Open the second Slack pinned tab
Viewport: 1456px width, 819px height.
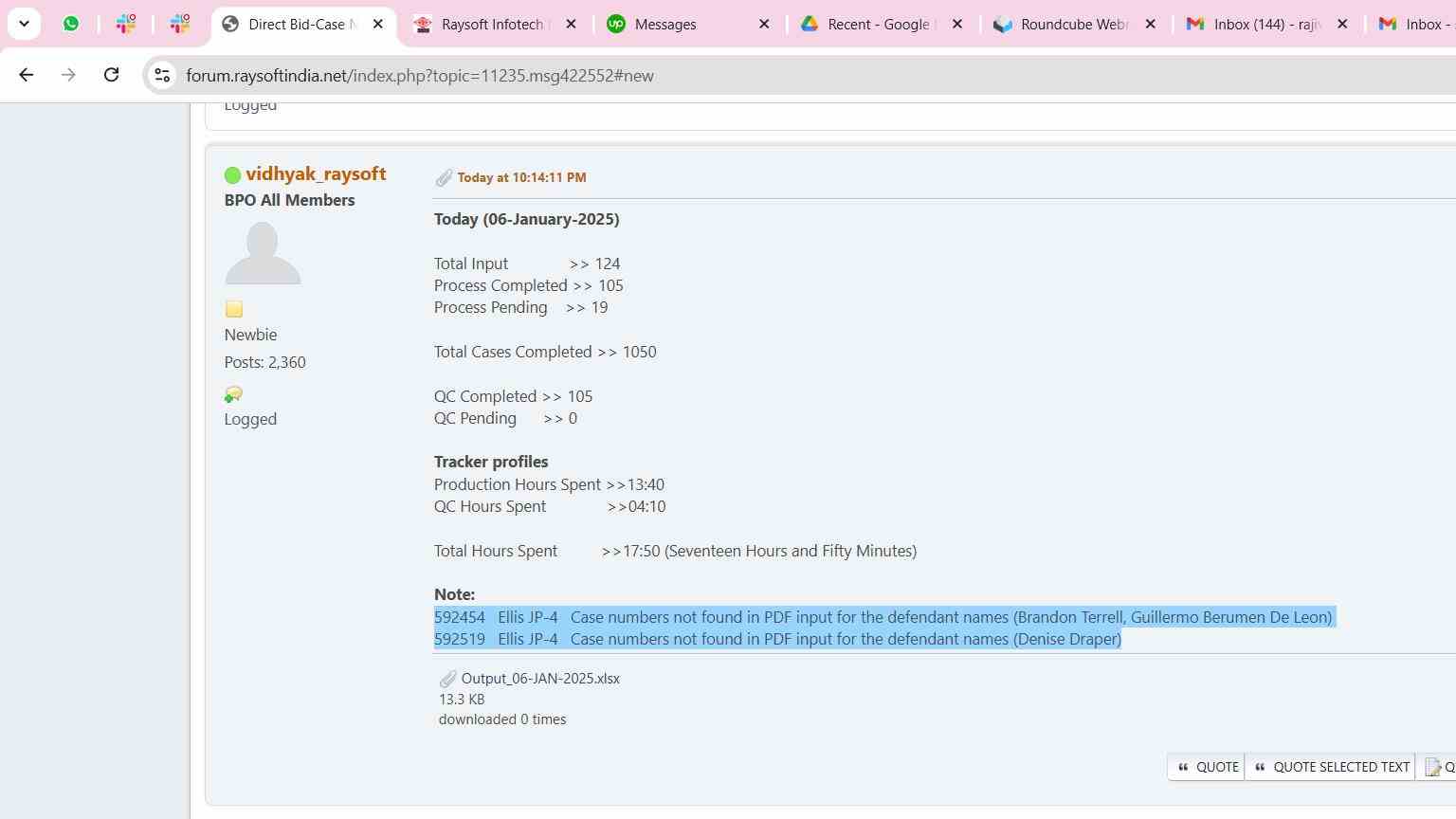pos(179,24)
